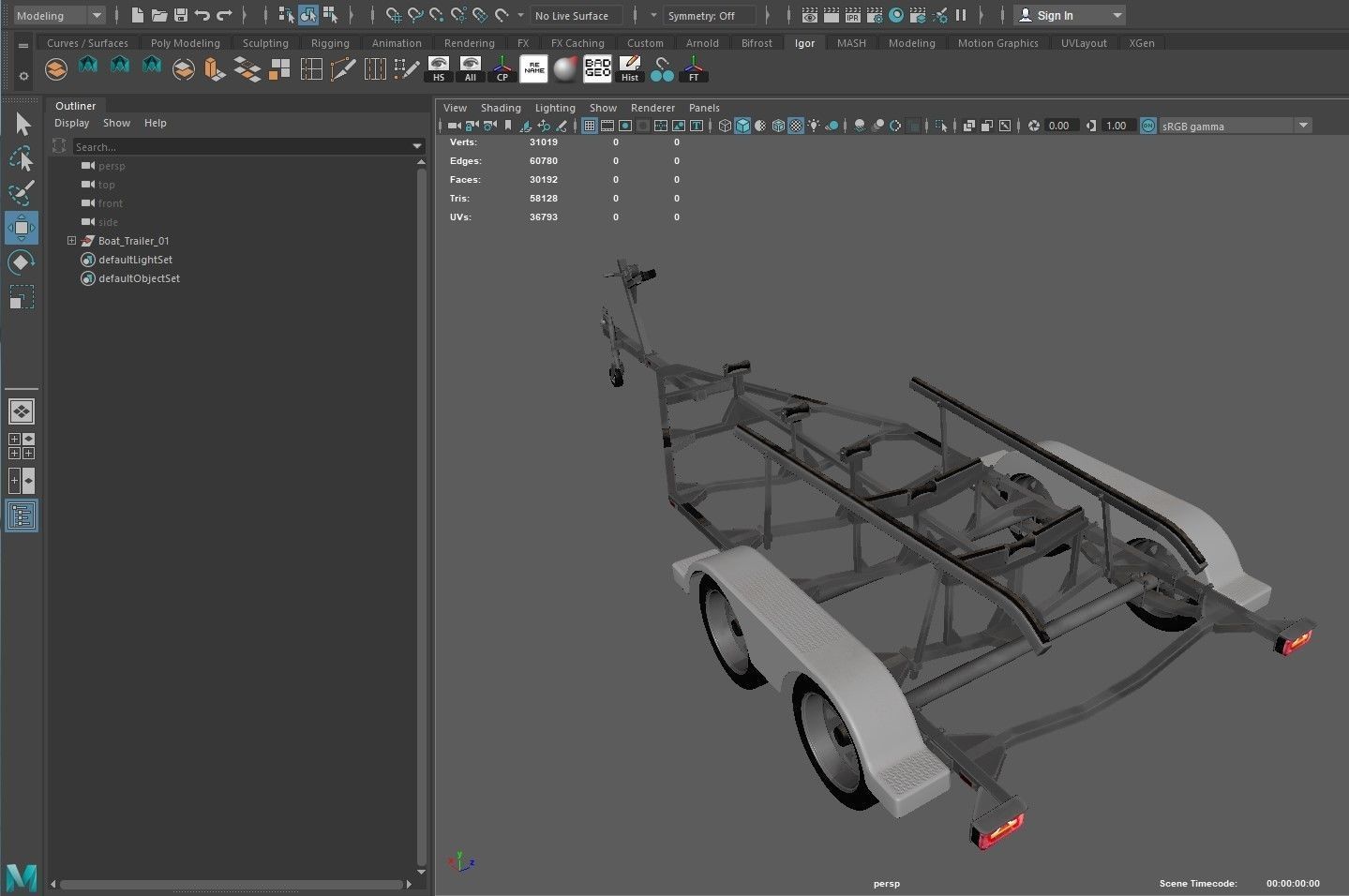Click the pause Viewport 2.0 icon
Screen dimensions: 1349x896
tap(961, 15)
